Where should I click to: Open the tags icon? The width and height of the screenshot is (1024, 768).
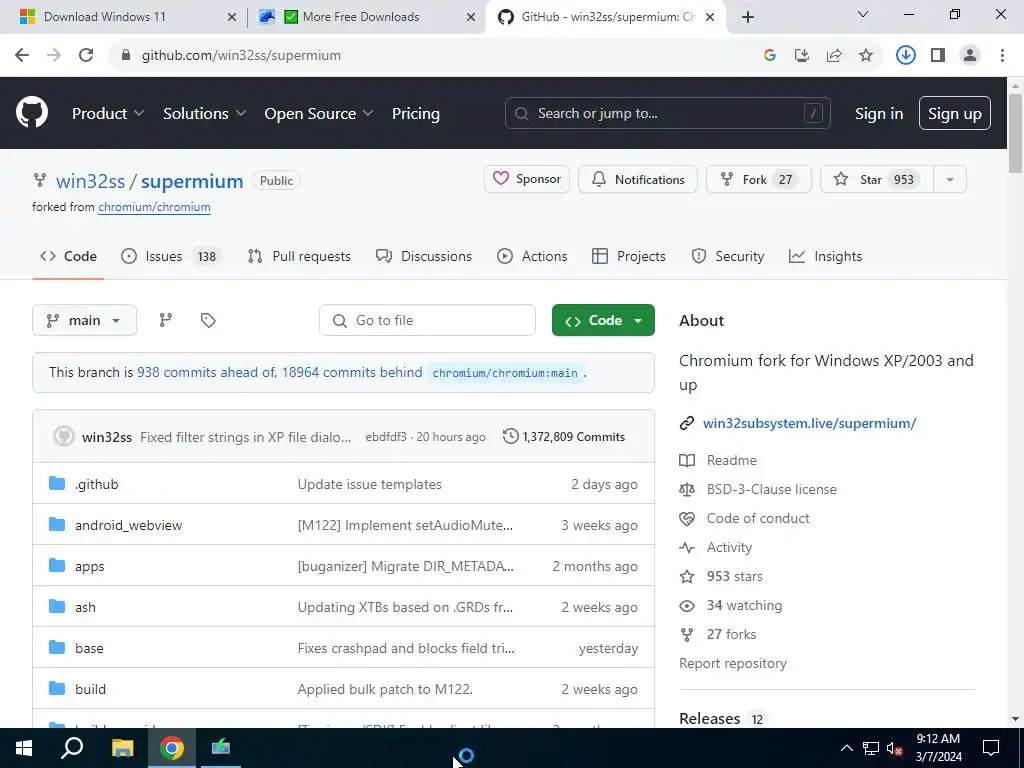click(208, 320)
